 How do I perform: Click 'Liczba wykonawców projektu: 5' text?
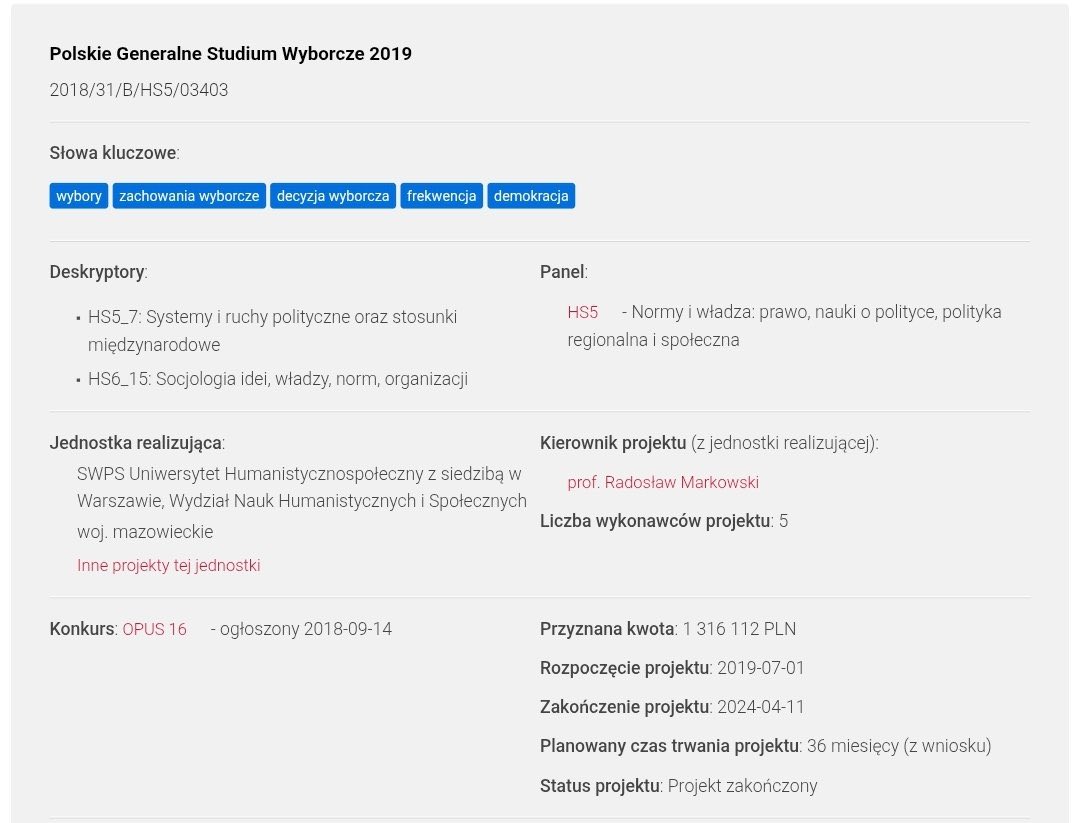tap(664, 521)
